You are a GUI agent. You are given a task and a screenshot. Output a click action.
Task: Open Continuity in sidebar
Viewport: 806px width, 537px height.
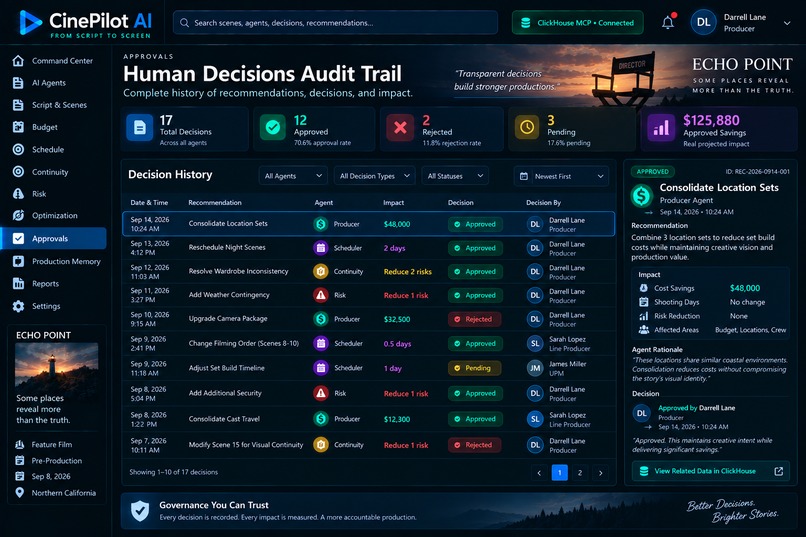(x=54, y=172)
